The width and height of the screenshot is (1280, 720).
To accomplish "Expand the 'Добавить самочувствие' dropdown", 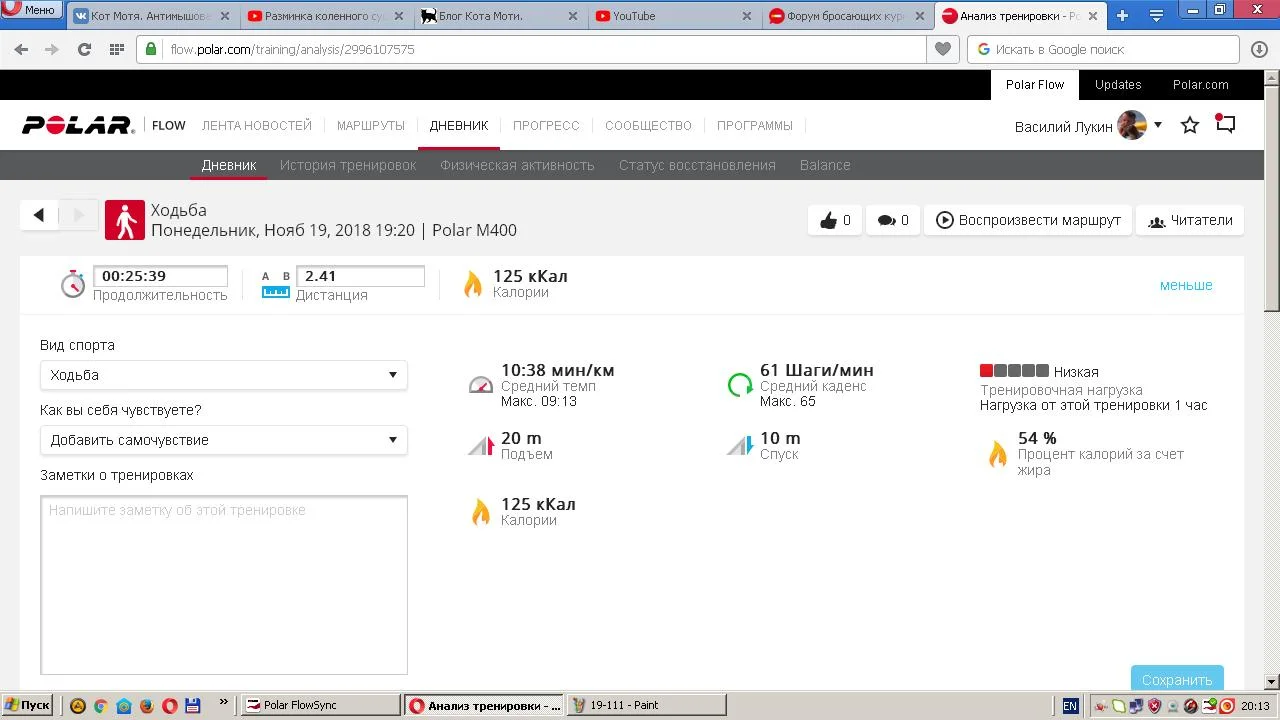I will pos(223,440).
